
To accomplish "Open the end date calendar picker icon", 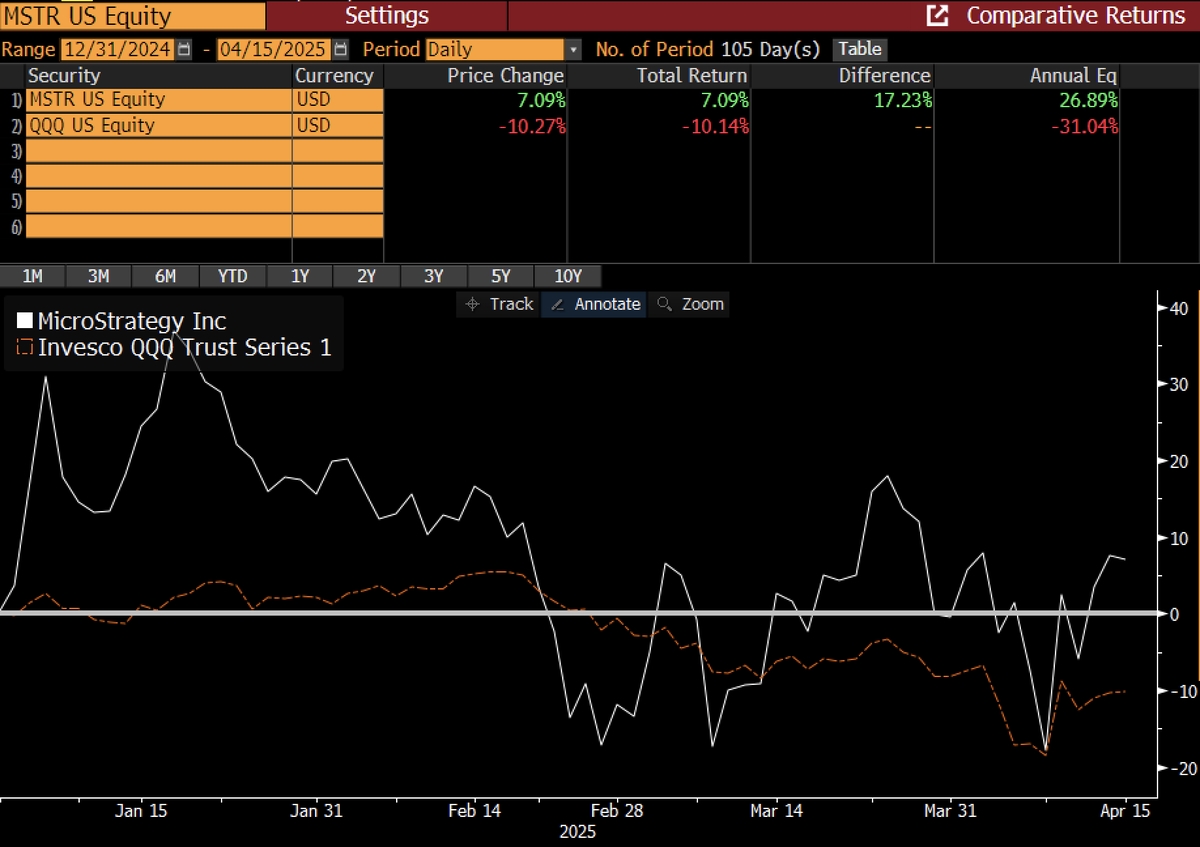I will pyautogui.click(x=341, y=49).
